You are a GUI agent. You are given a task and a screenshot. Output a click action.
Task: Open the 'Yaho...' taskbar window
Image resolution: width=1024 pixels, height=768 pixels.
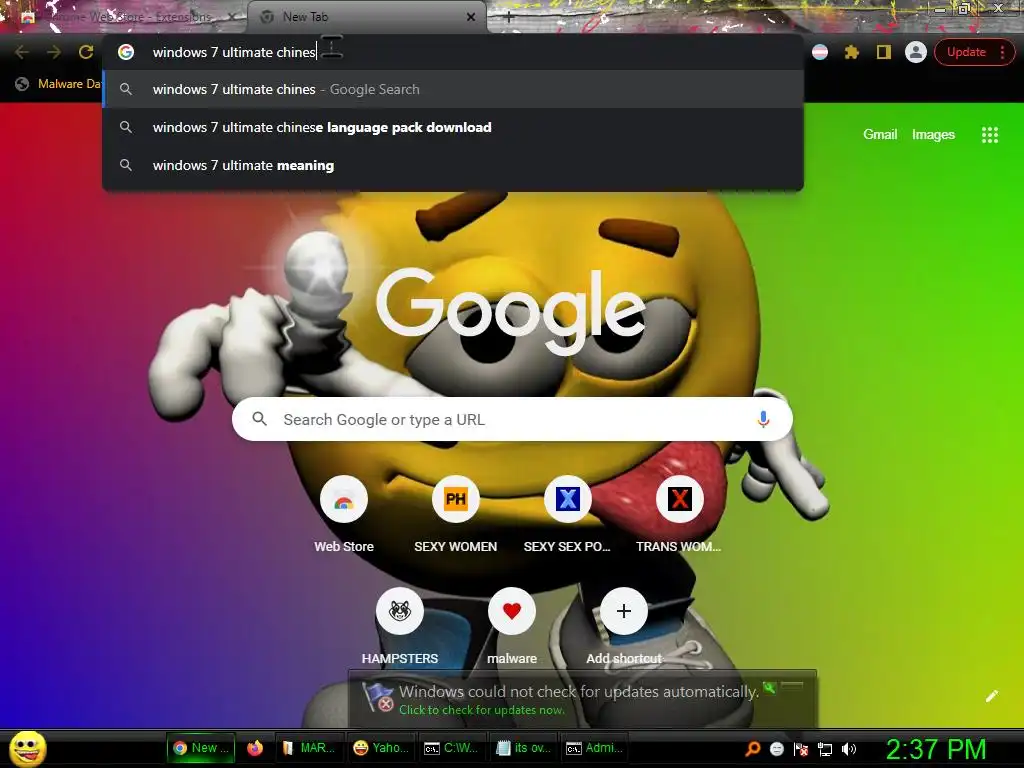[x=381, y=748]
